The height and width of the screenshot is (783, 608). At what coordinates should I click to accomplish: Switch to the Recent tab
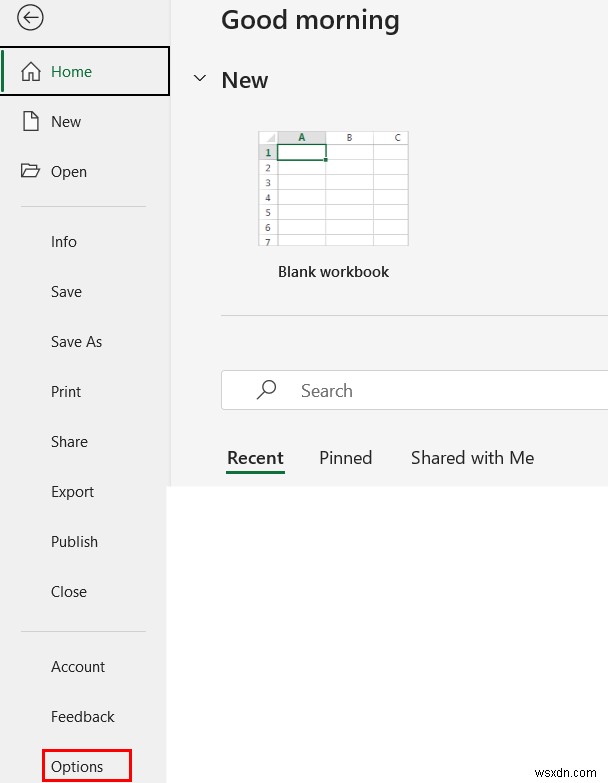click(x=255, y=458)
